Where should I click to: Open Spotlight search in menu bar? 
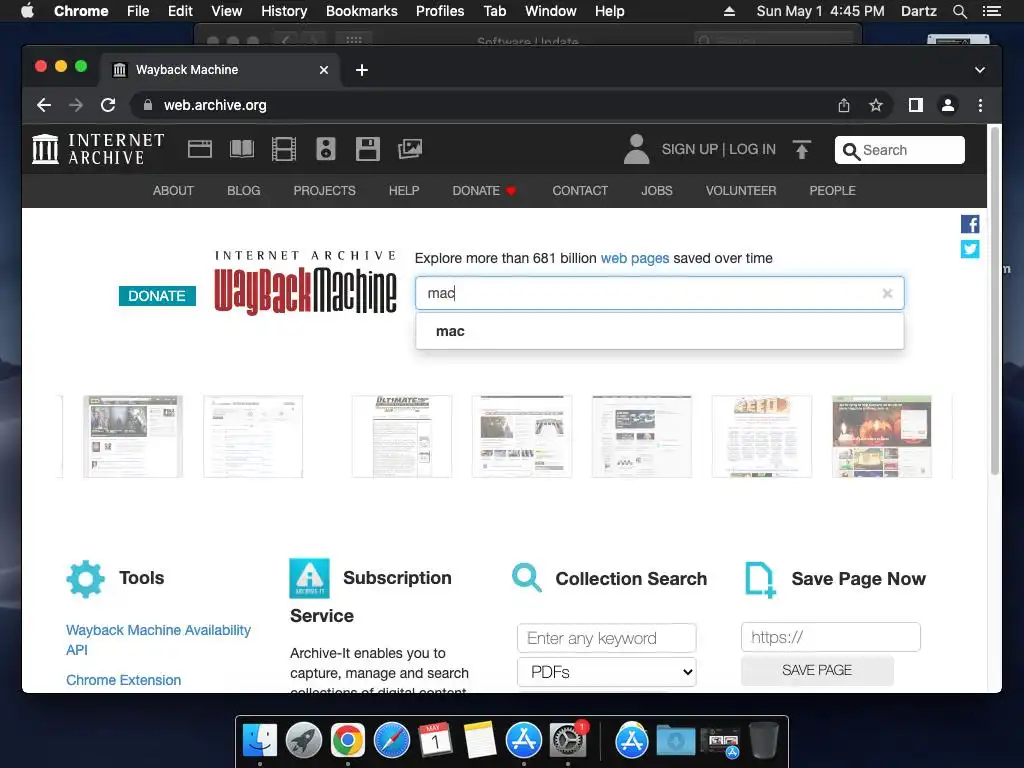tap(959, 11)
